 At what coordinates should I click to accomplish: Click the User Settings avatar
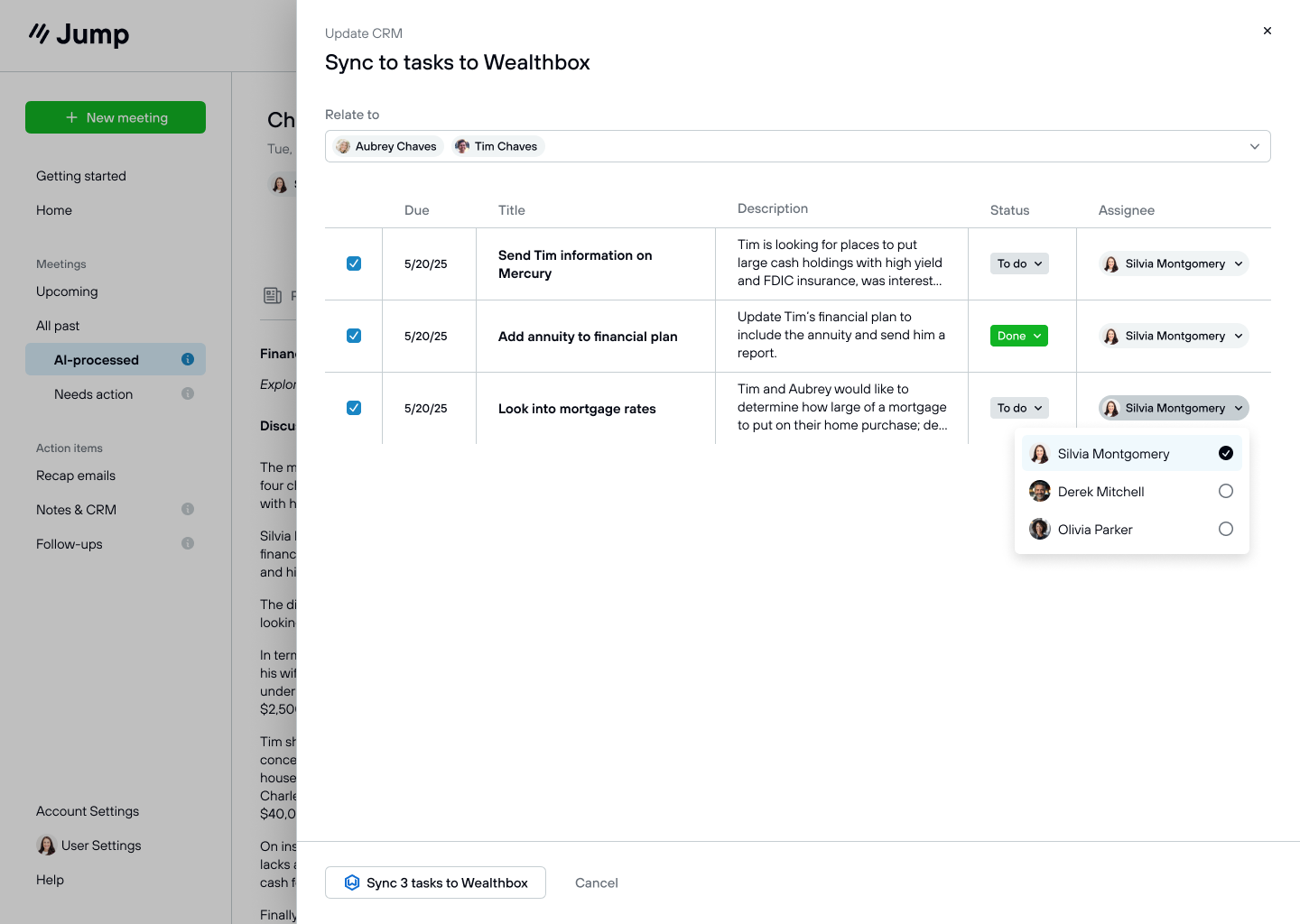[46, 845]
